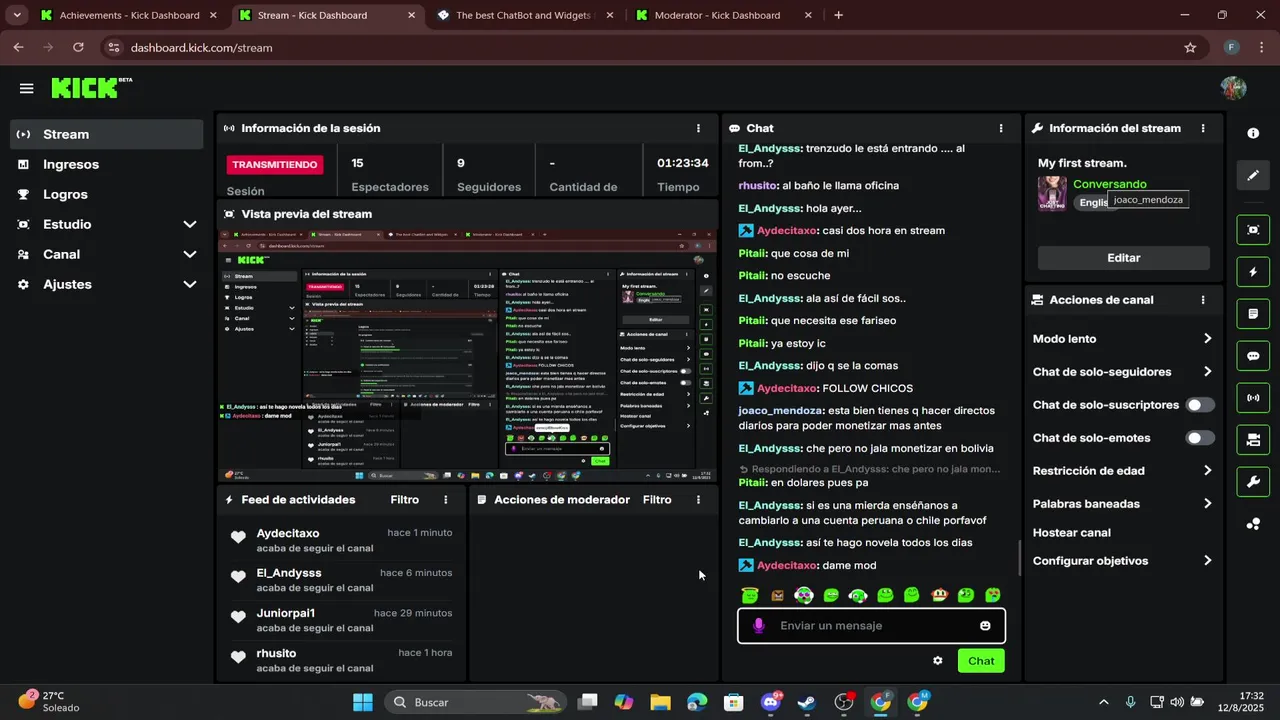Viewport: 1280px width, 720px height.
Task: Open chat settings gear icon
Action: click(x=937, y=661)
